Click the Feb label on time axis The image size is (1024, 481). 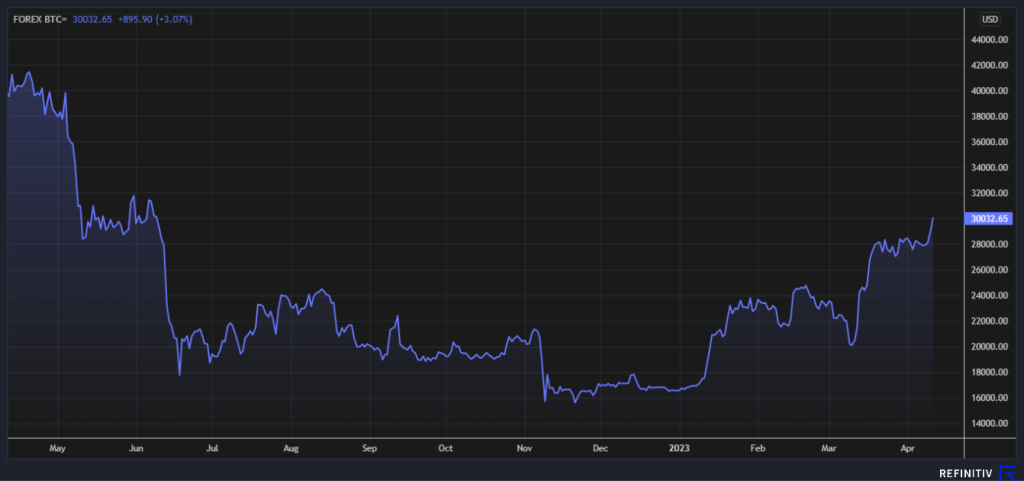(758, 449)
